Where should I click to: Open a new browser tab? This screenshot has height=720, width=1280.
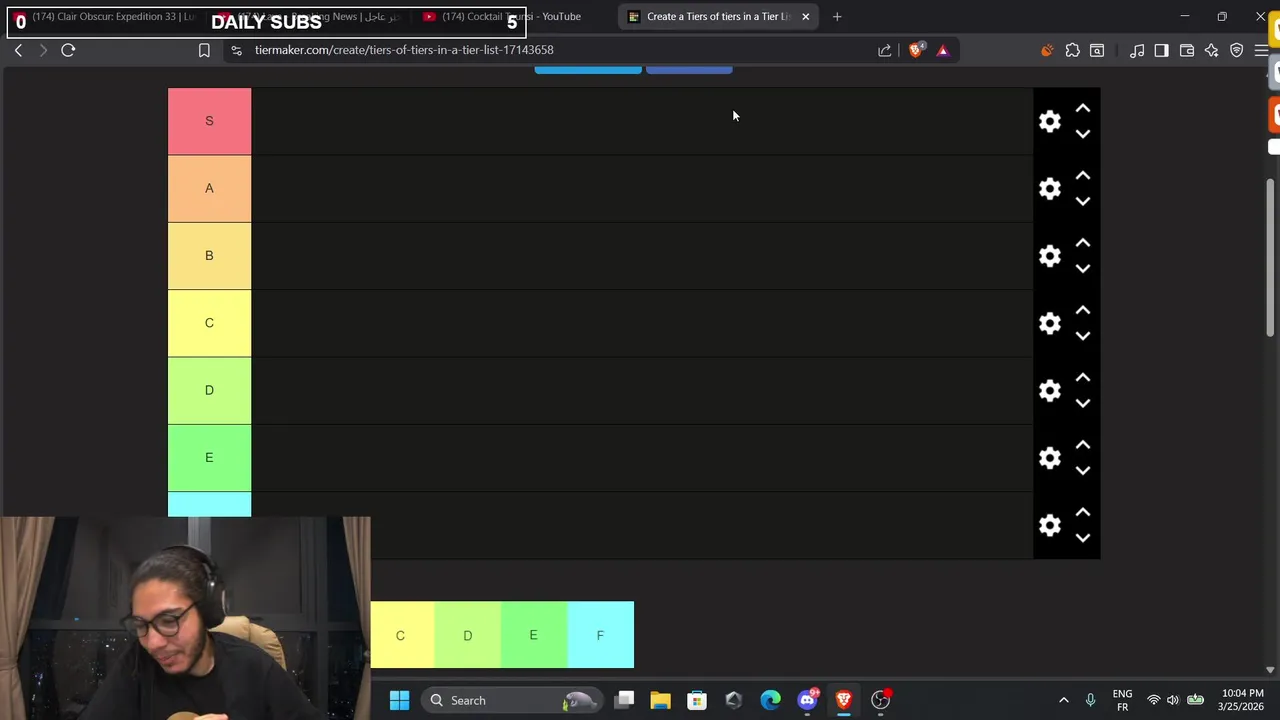click(x=837, y=16)
